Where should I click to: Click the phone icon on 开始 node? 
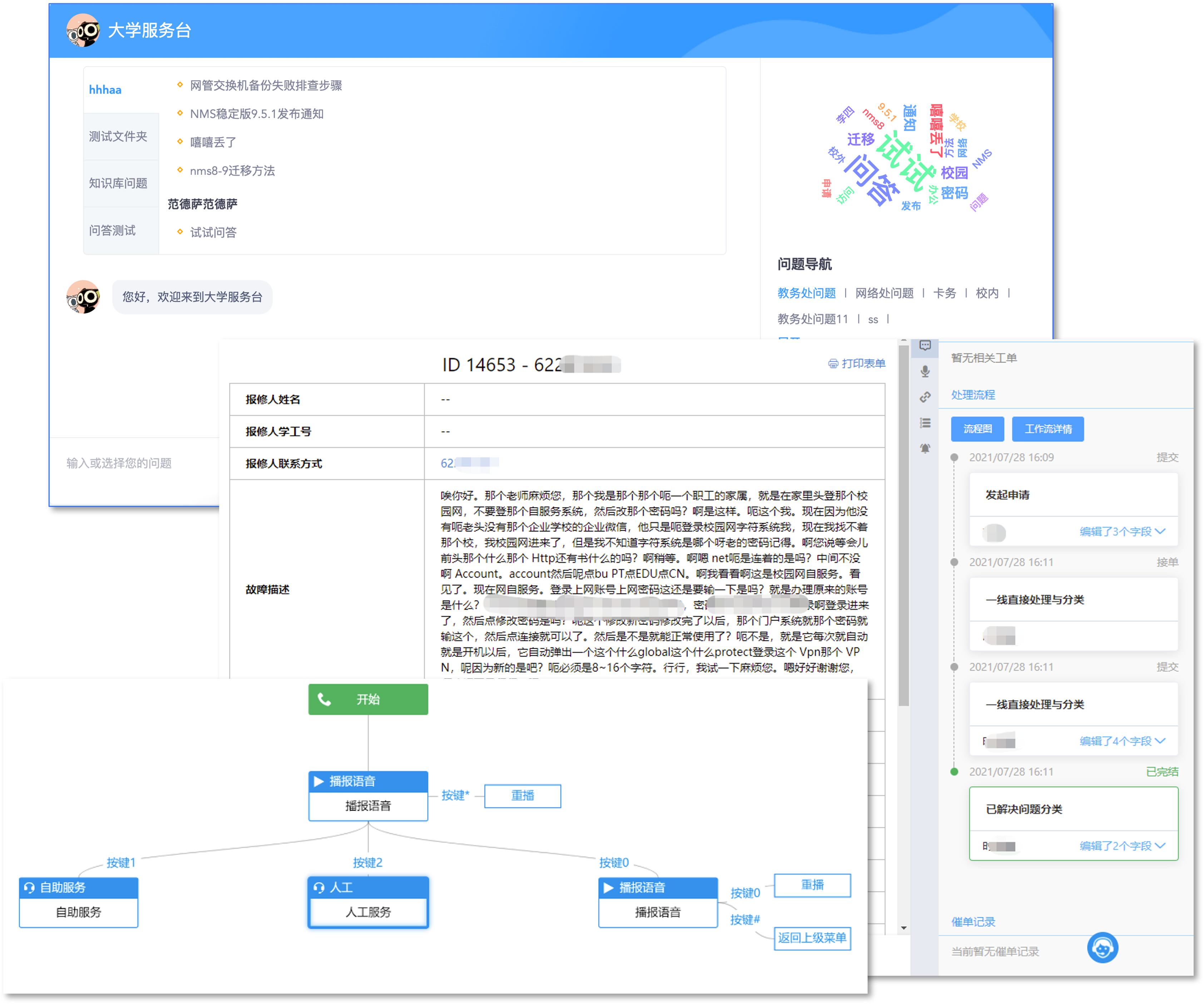(325, 699)
